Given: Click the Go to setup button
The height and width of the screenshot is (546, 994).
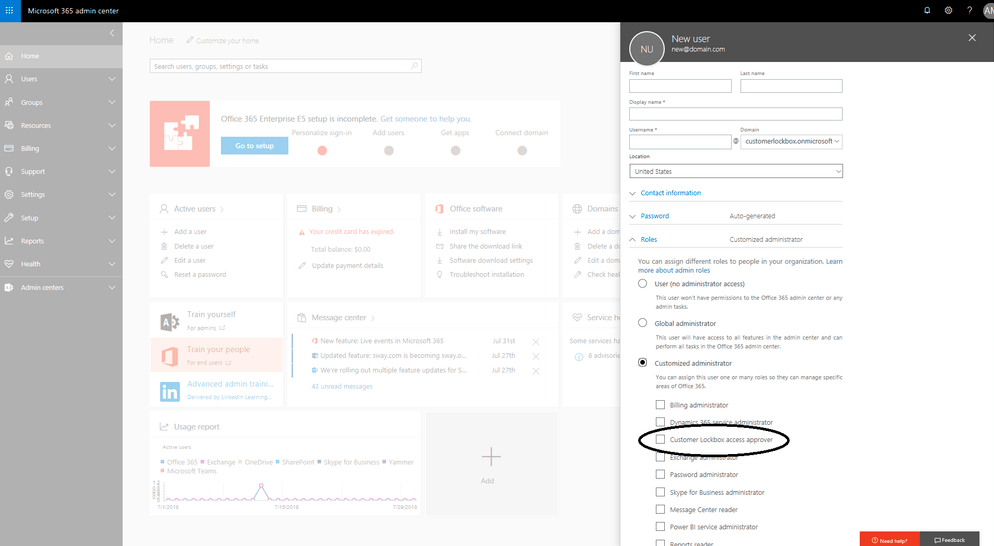Looking at the screenshot, I should pyautogui.click(x=254, y=145).
